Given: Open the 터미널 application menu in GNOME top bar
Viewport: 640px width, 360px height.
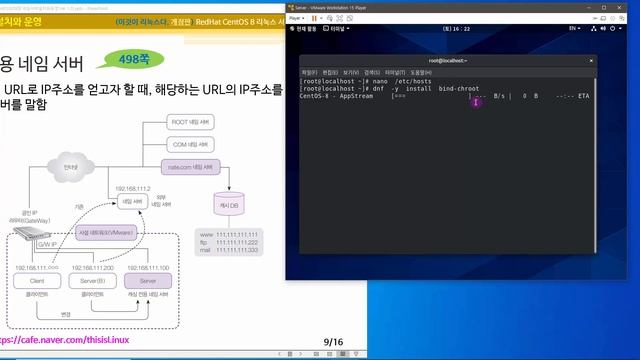Looking at the screenshot, I should coord(336,29).
